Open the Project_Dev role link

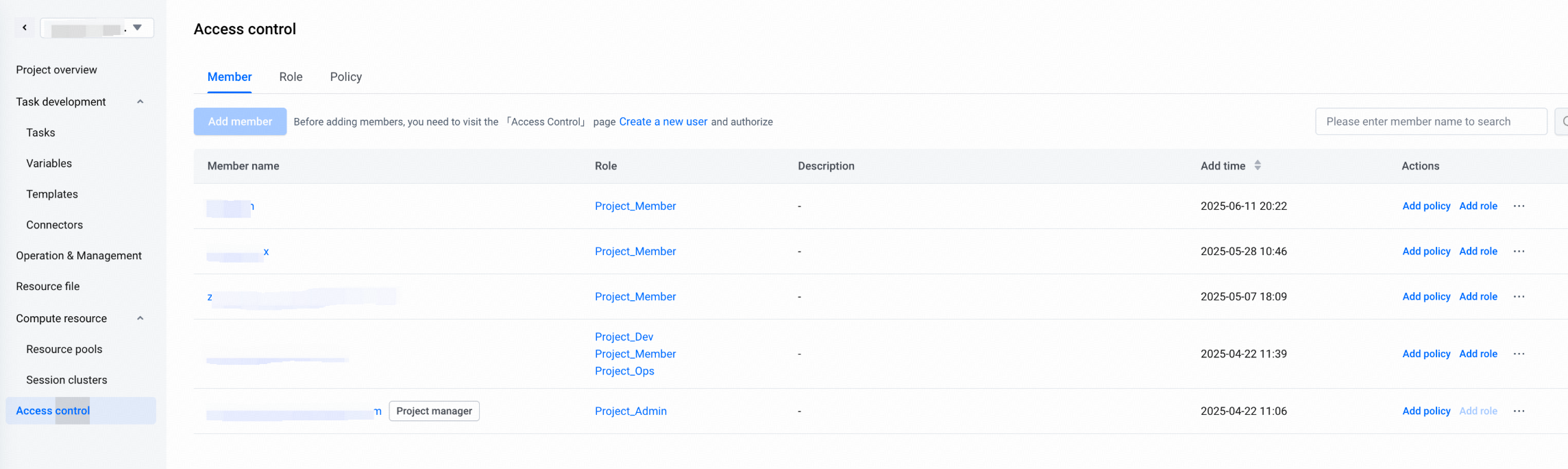624,337
